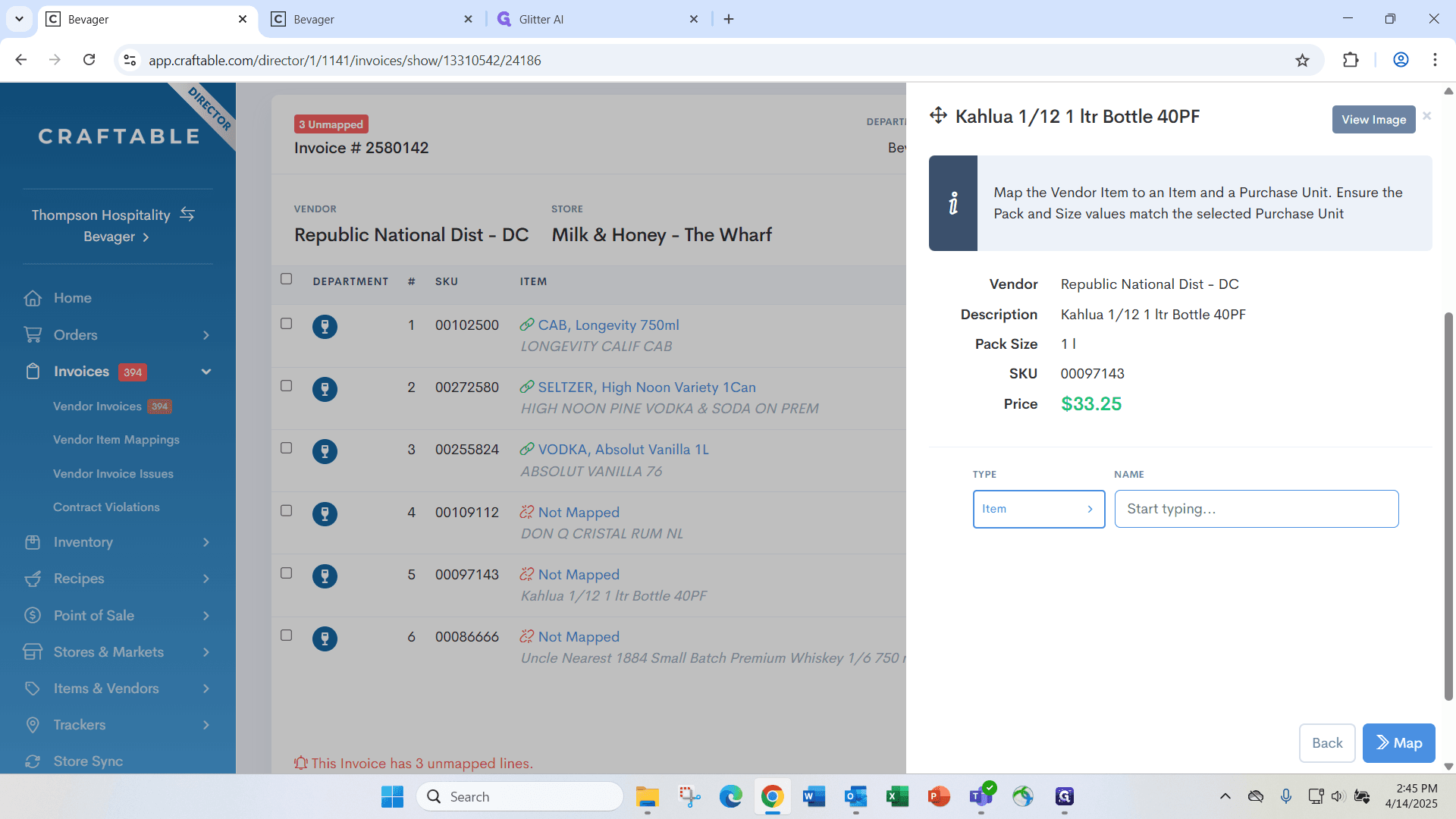Open a new browser tab

pos(729,19)
